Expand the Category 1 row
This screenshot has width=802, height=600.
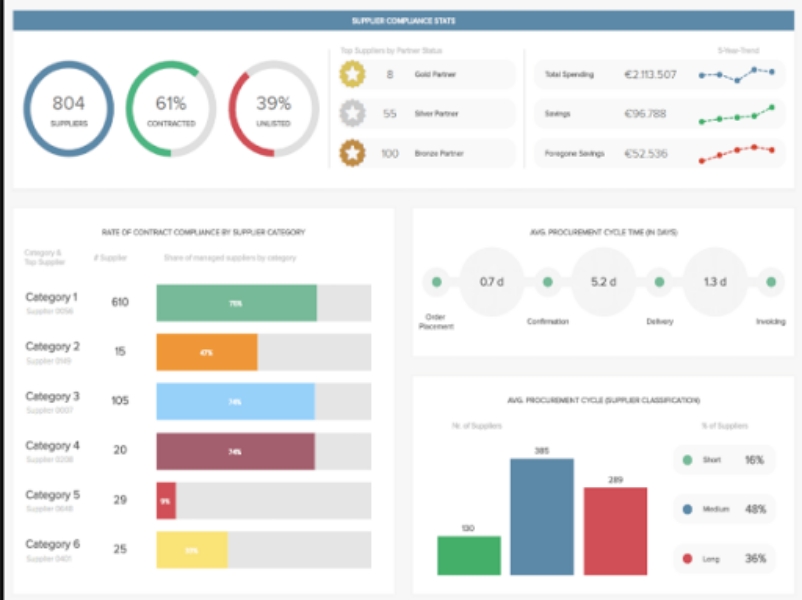point(51,302)
